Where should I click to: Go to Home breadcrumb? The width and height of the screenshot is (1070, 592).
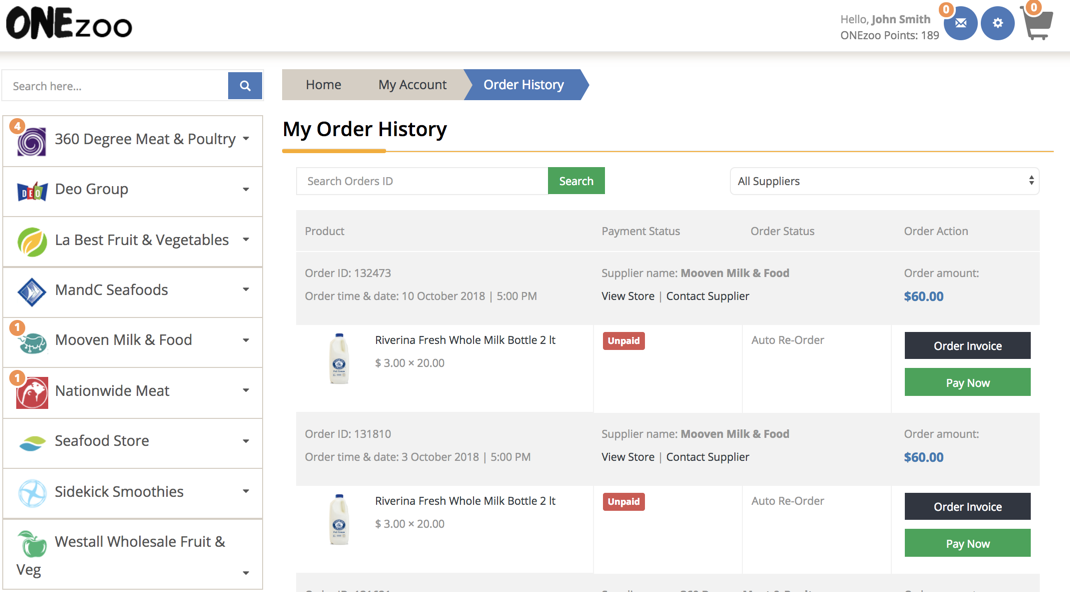coord(323,85)
